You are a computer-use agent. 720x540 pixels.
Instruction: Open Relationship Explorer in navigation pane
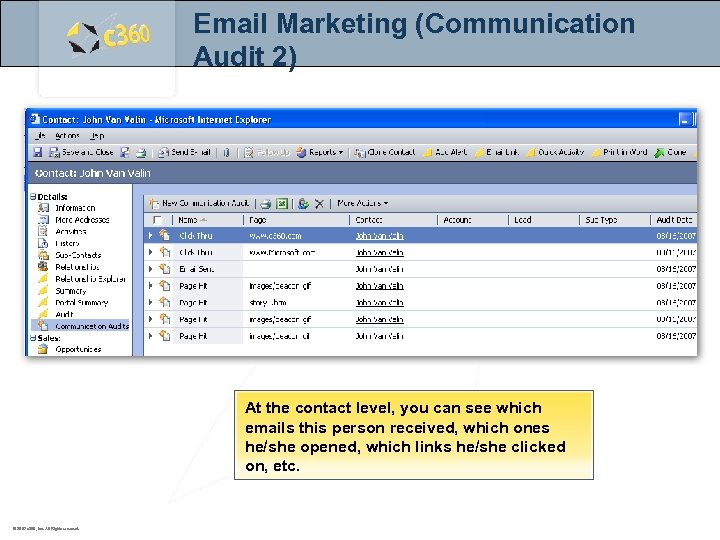pyautogui.click(x=90, y=279)
